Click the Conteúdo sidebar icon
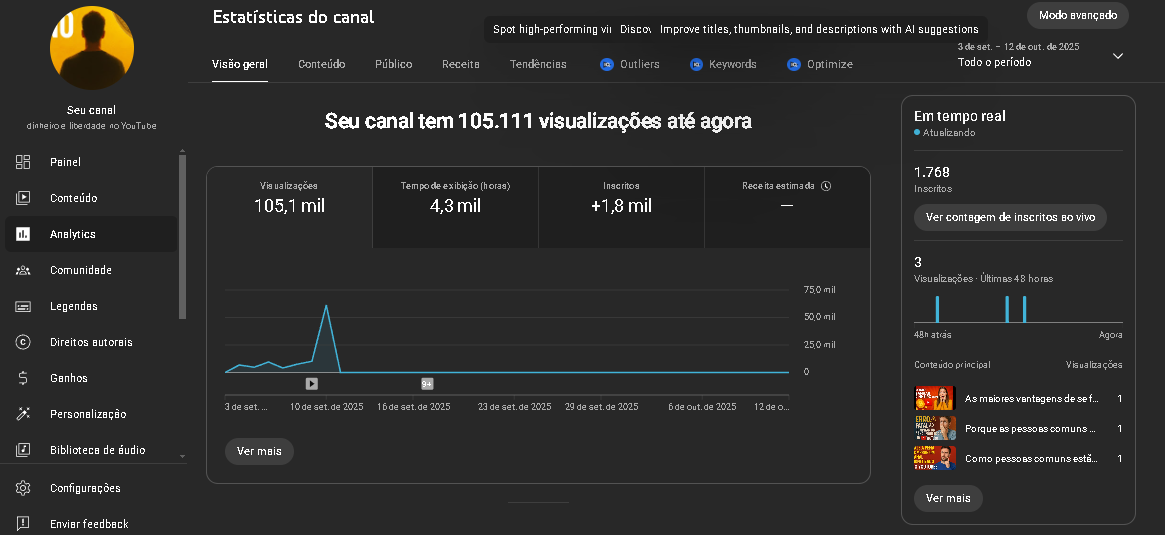The height and width of the screenshot is (535, 1165). point(23,198)
